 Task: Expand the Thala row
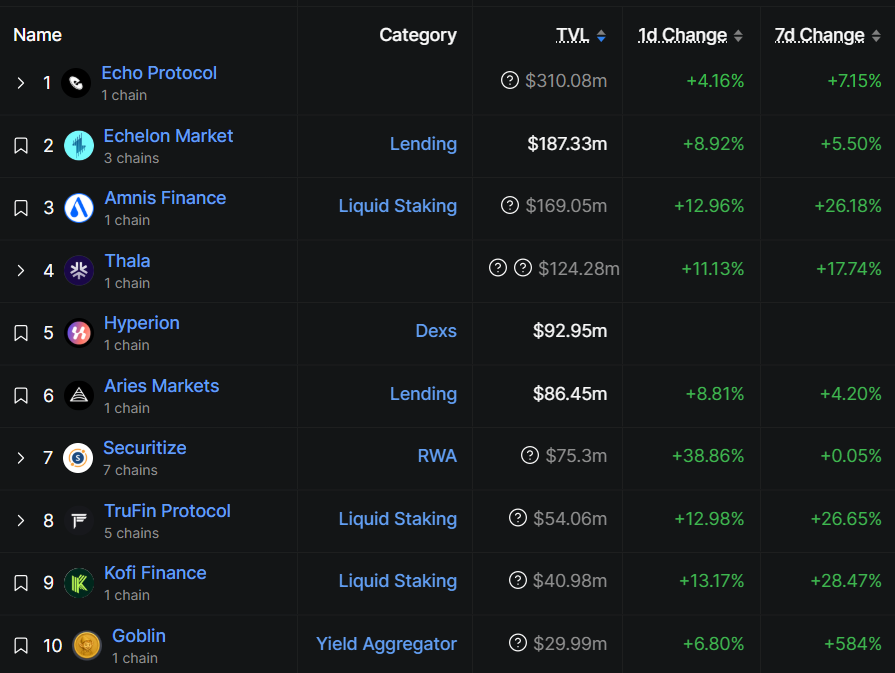(21, 270)
